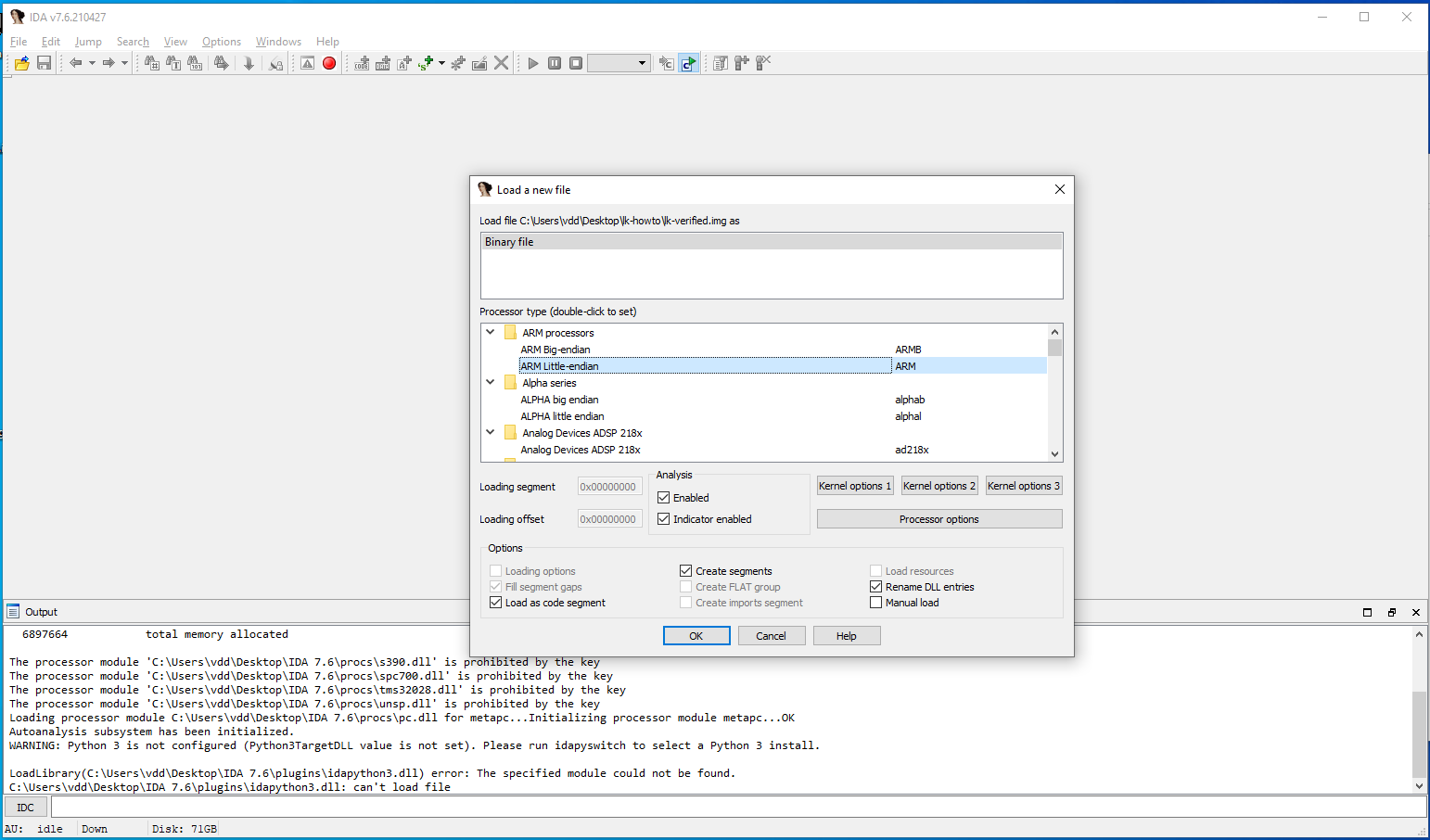Click the jump back arrow icon
The height and width of the screenshot is (840, 1430).
pos(76,63)
